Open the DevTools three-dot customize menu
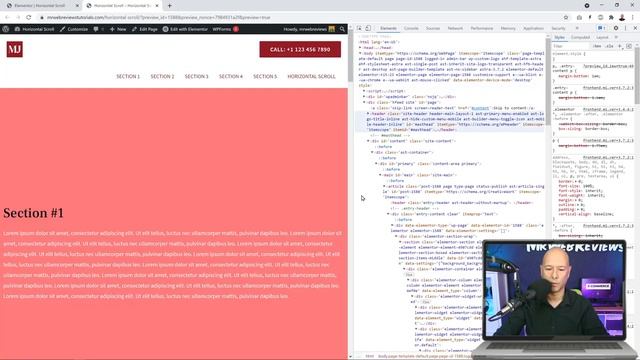 pyautogui.click(x=625, y=28)
